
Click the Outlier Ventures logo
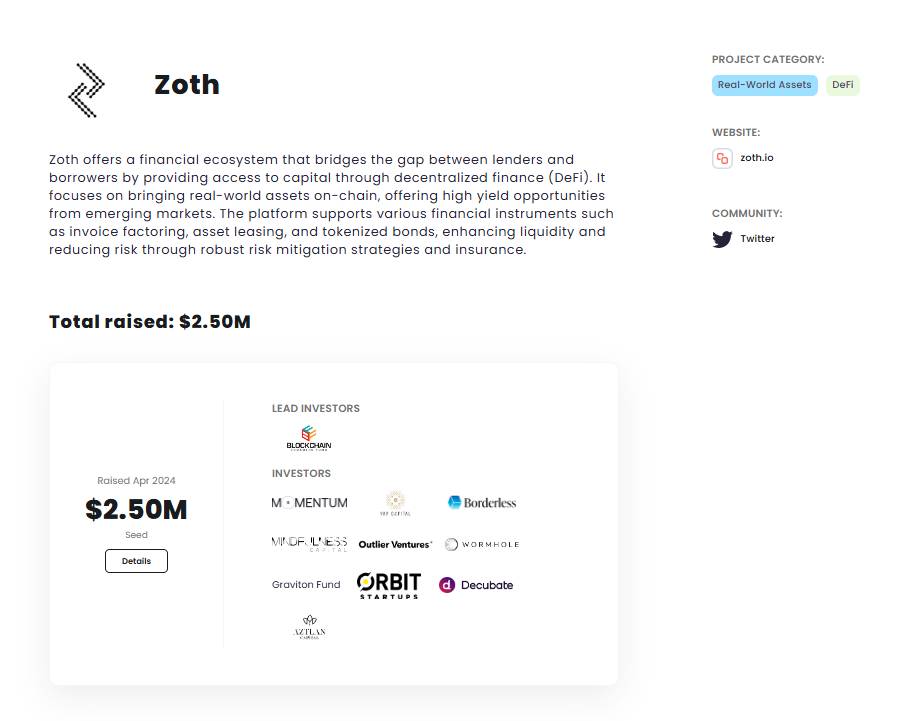click(x=395, y=544)
